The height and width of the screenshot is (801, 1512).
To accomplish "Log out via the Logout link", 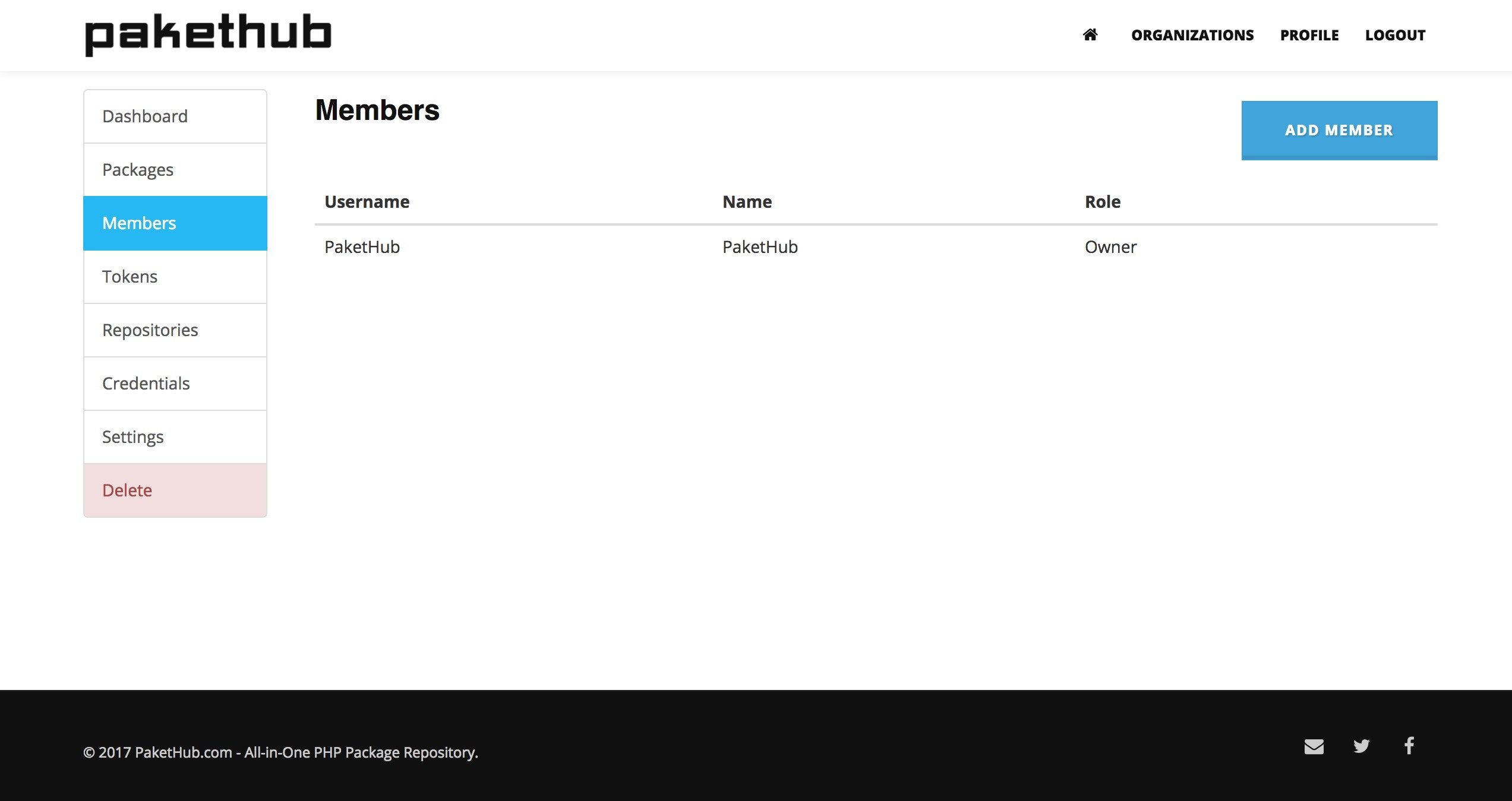I will click(1395, 35).
